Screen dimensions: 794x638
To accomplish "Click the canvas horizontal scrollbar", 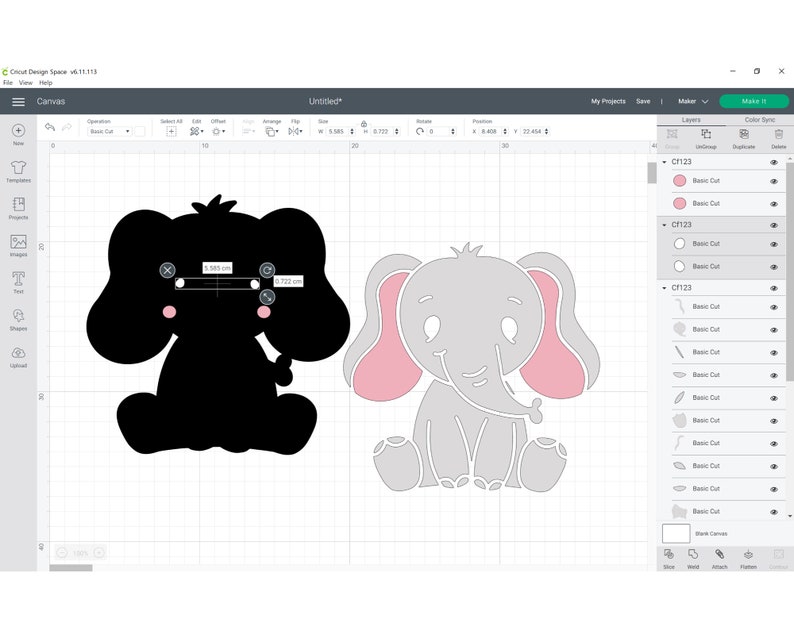I will 71,568.
